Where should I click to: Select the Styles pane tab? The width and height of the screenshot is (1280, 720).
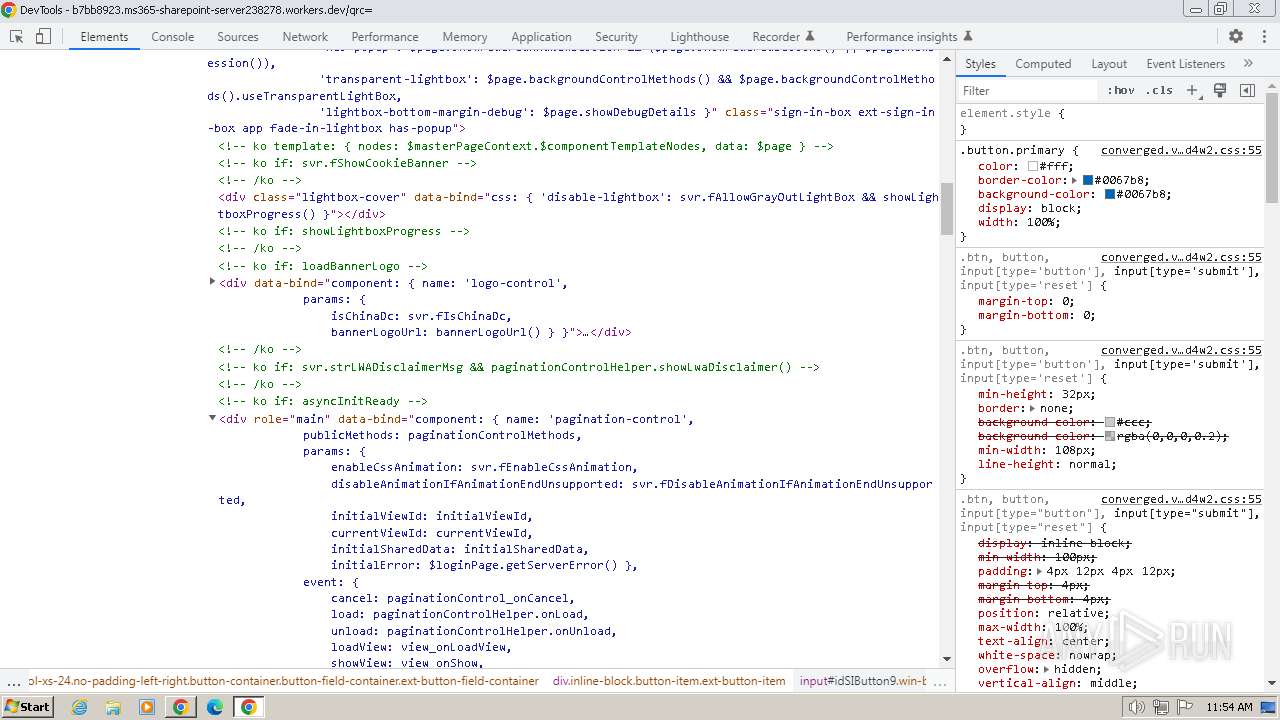click(980, 63)
